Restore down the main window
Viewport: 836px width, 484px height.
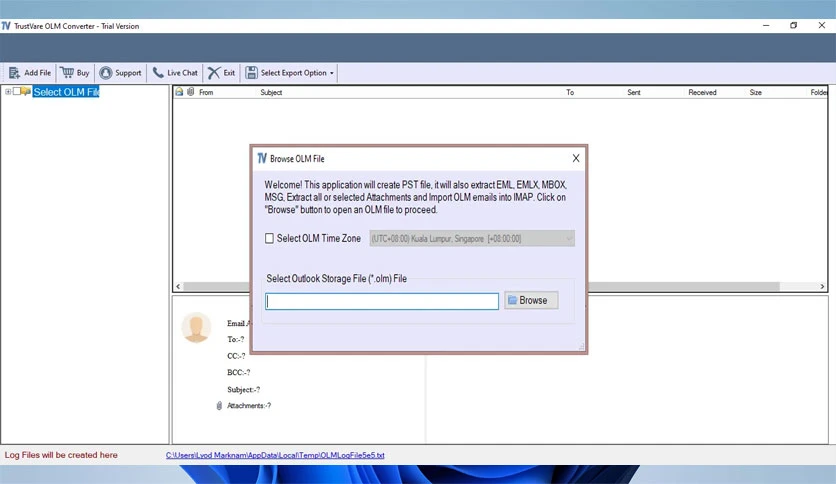click(793, 26)
